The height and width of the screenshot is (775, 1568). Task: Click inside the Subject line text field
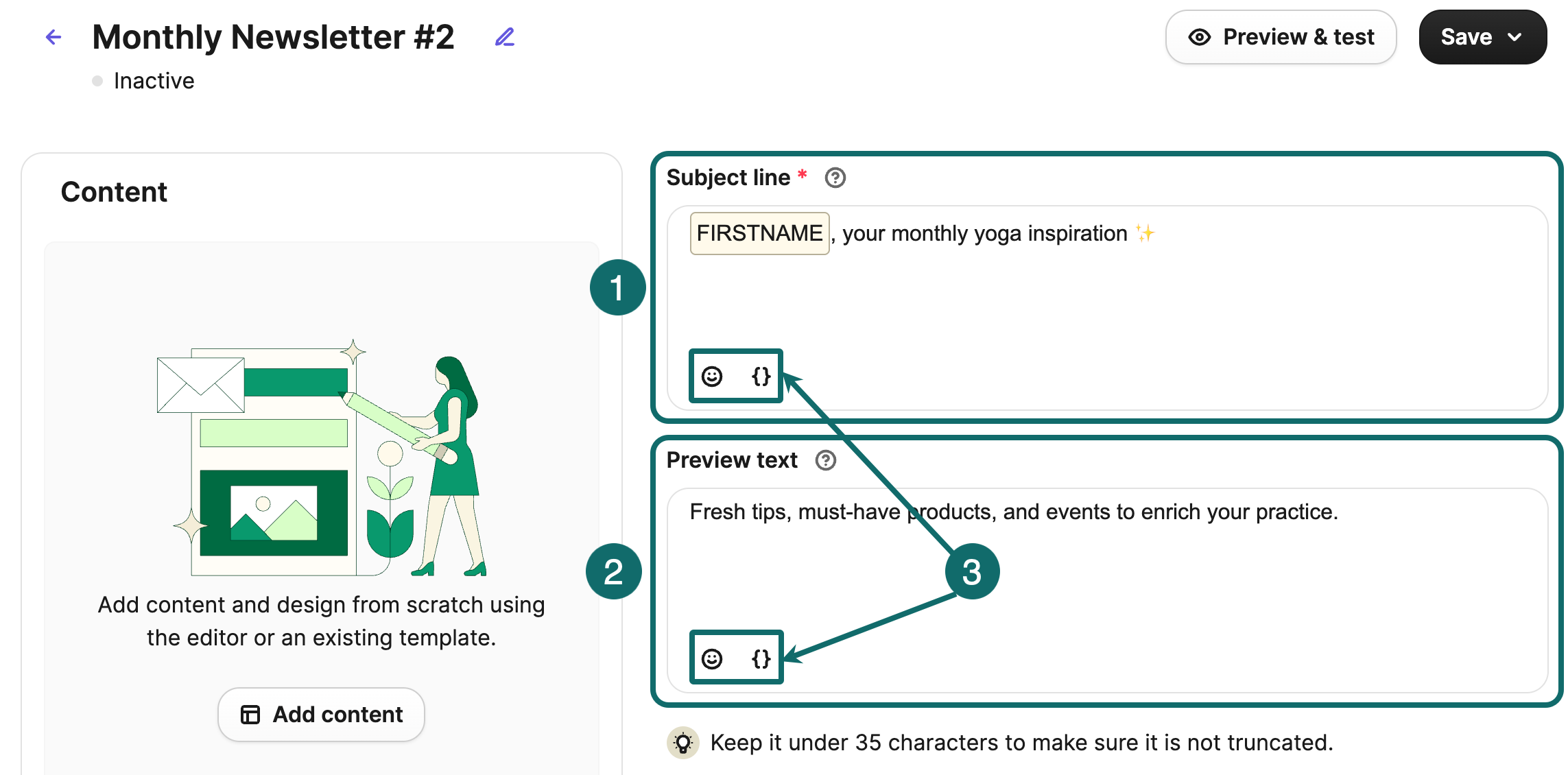1097,295
